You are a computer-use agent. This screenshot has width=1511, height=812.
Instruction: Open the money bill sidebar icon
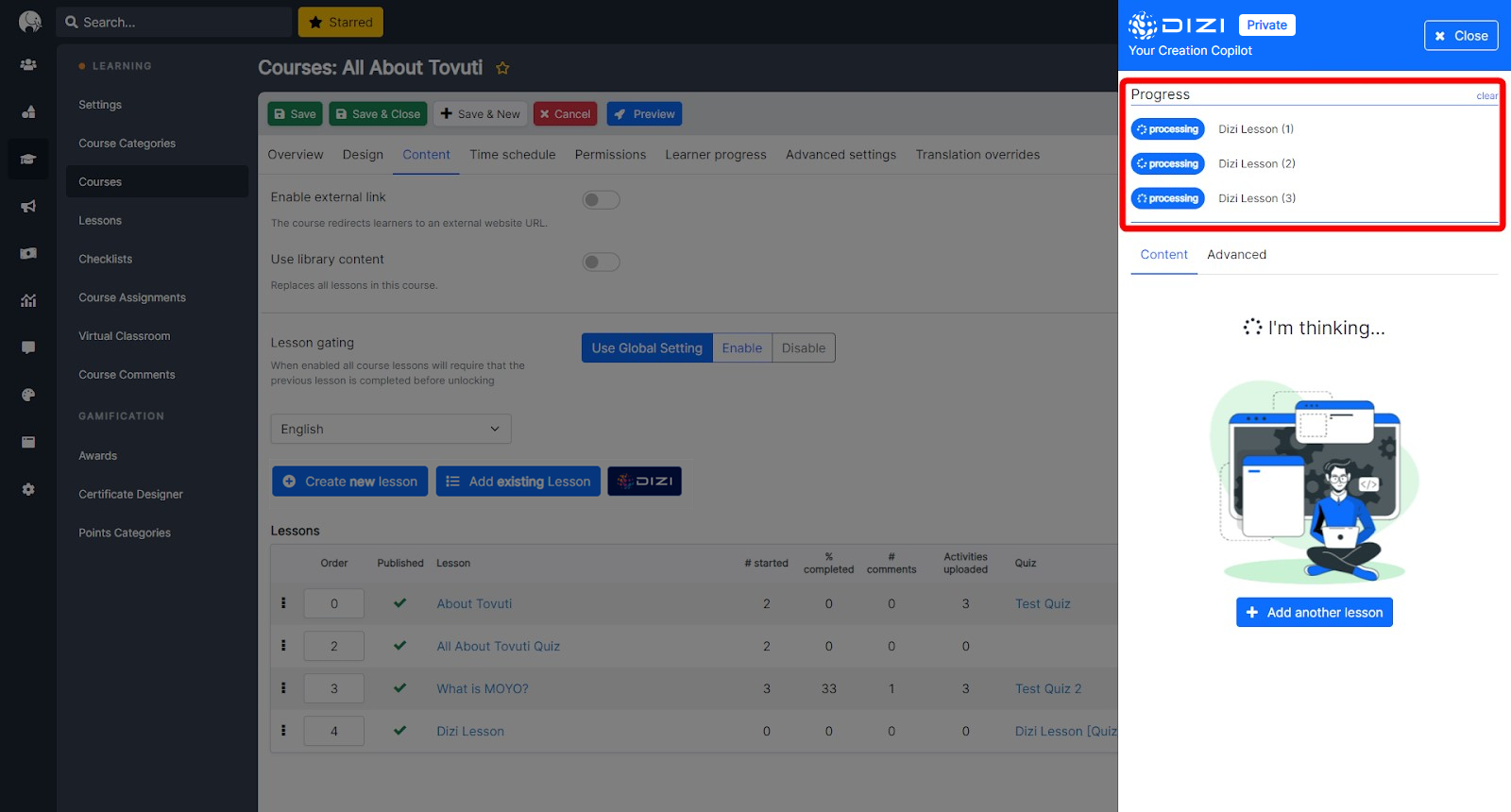[28, 253]
